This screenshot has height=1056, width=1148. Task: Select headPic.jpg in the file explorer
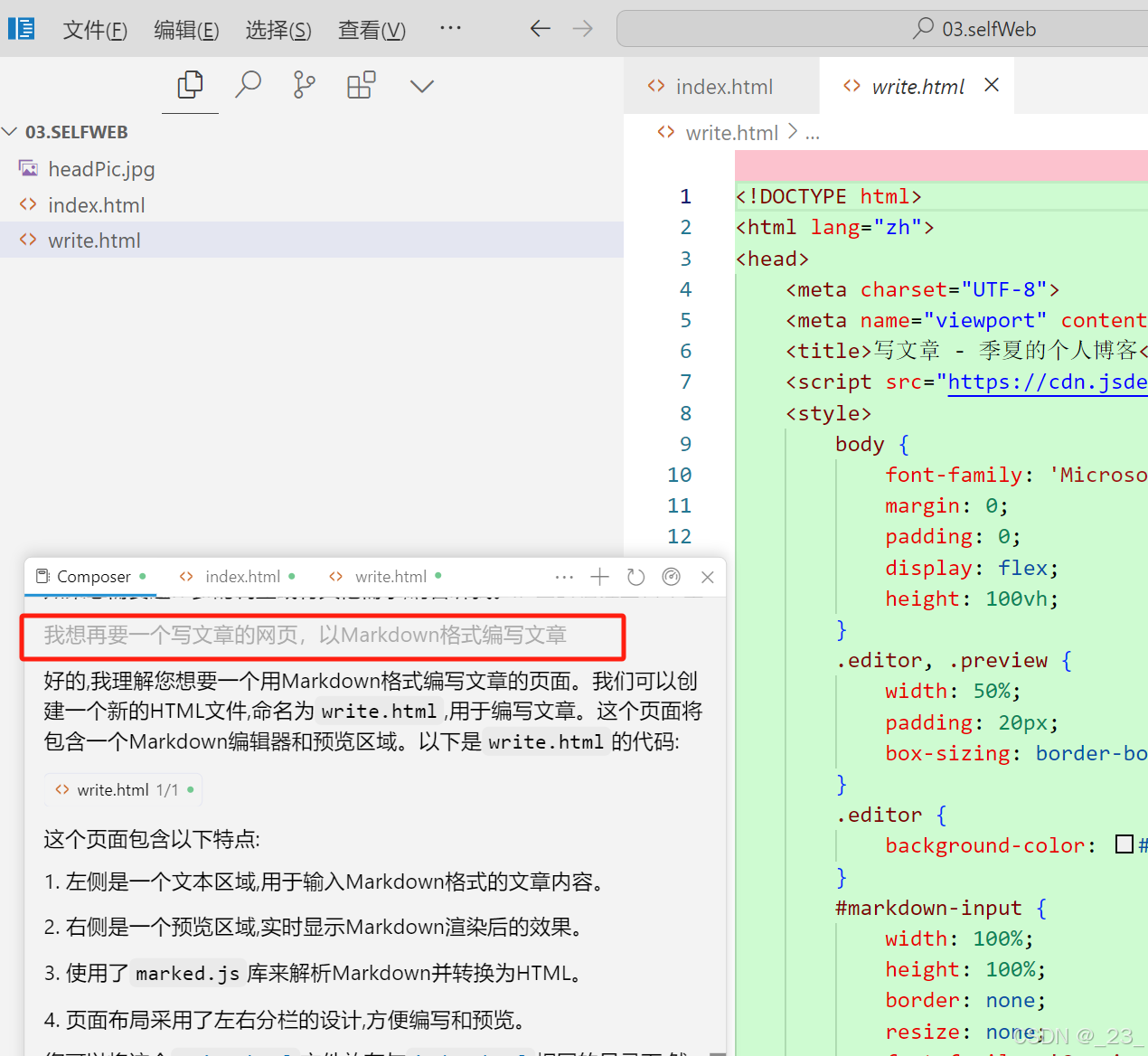click(100, 169)
